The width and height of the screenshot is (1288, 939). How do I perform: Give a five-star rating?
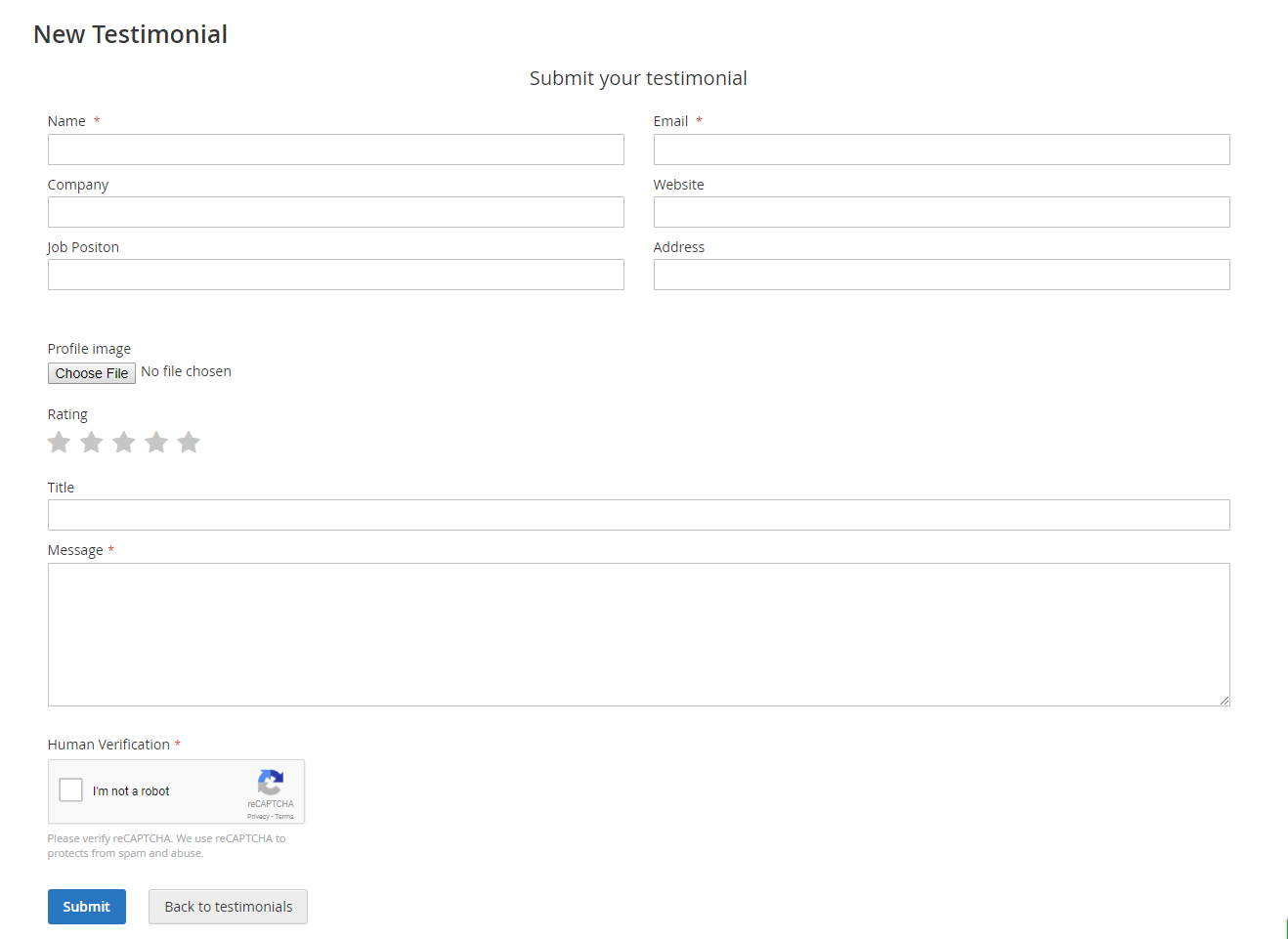(189, 443)
